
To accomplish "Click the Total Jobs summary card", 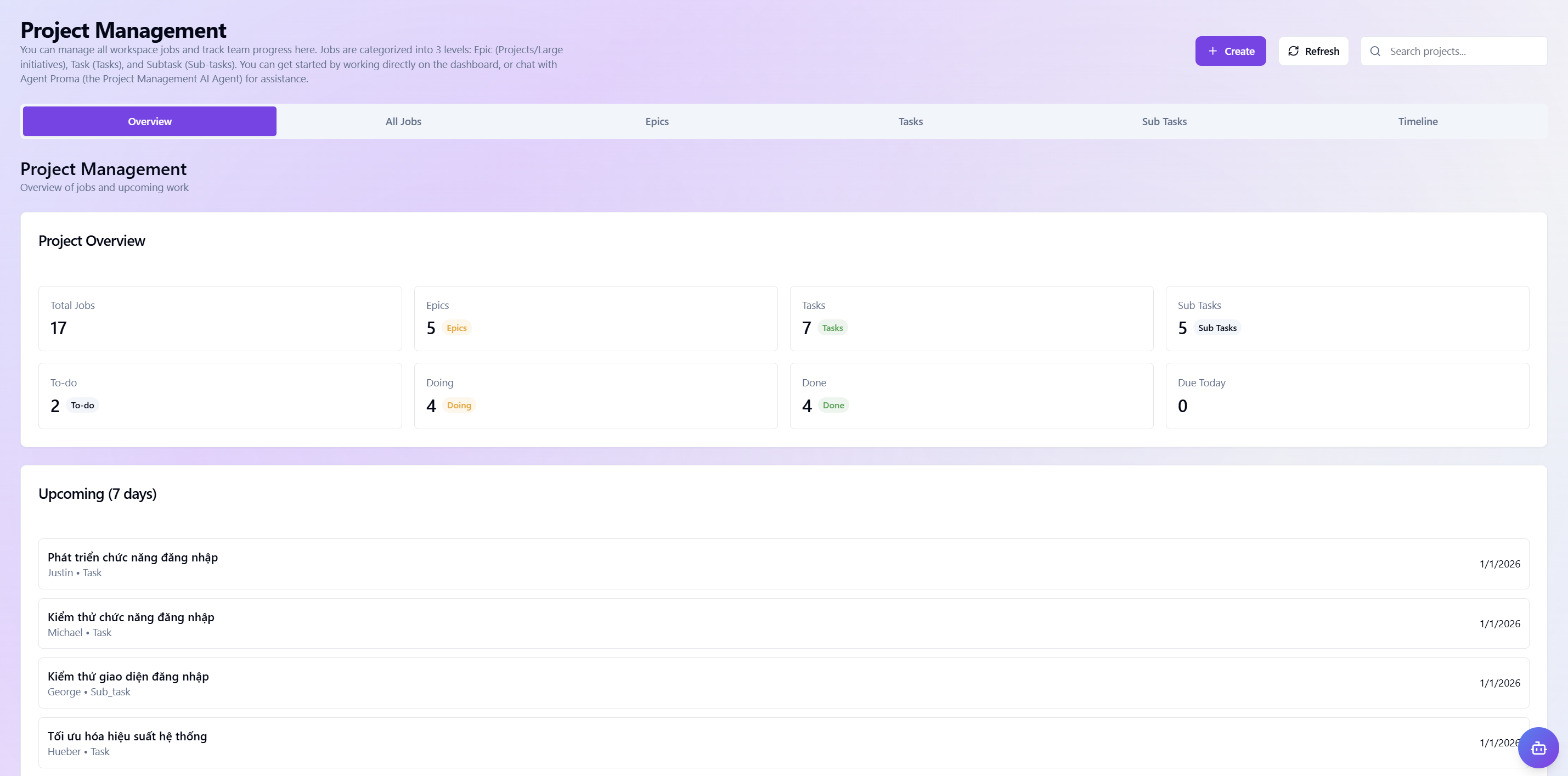I will [x=220, y=318].
